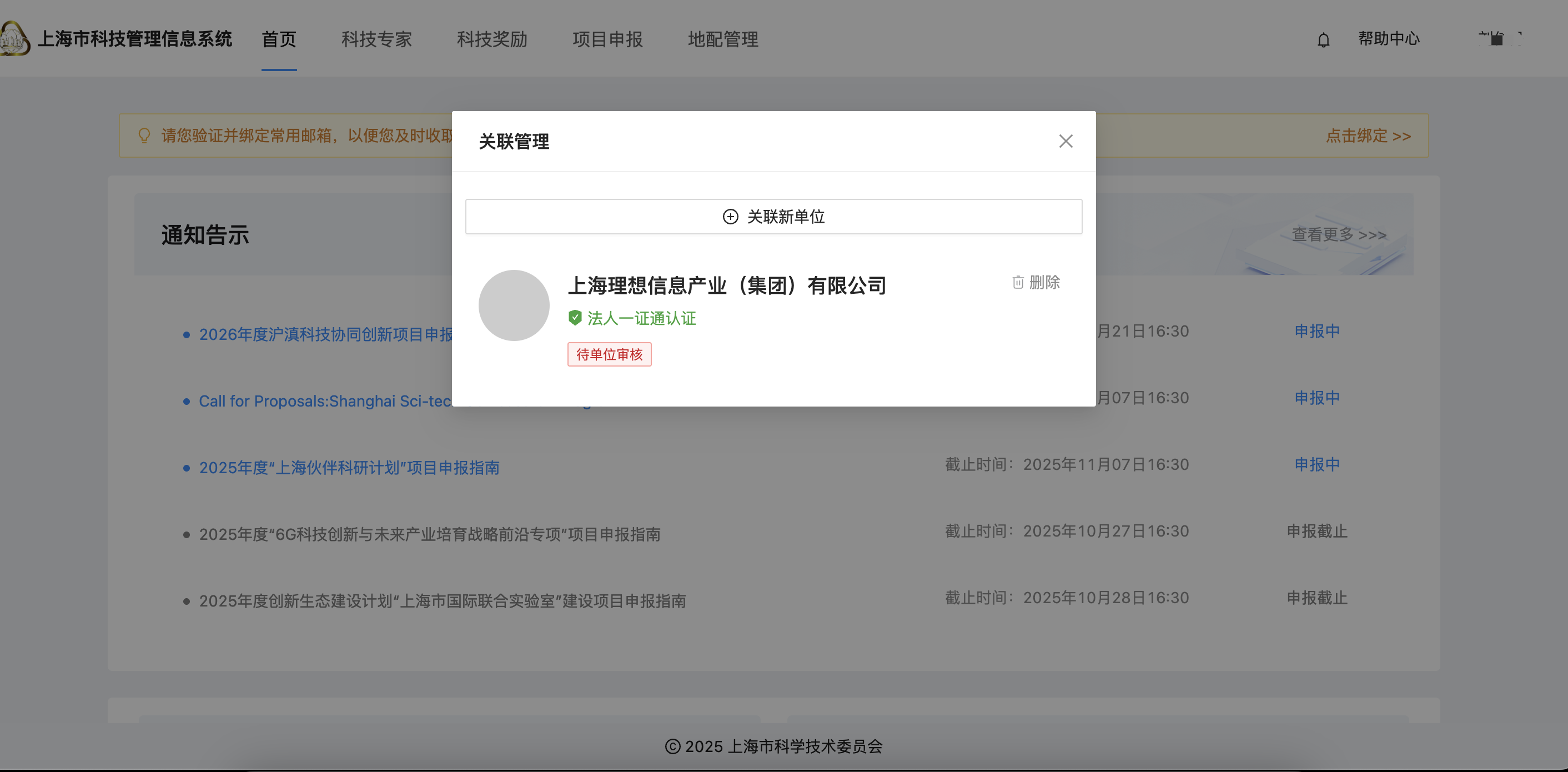Click 点击绑定 email link

point(1368,136)
